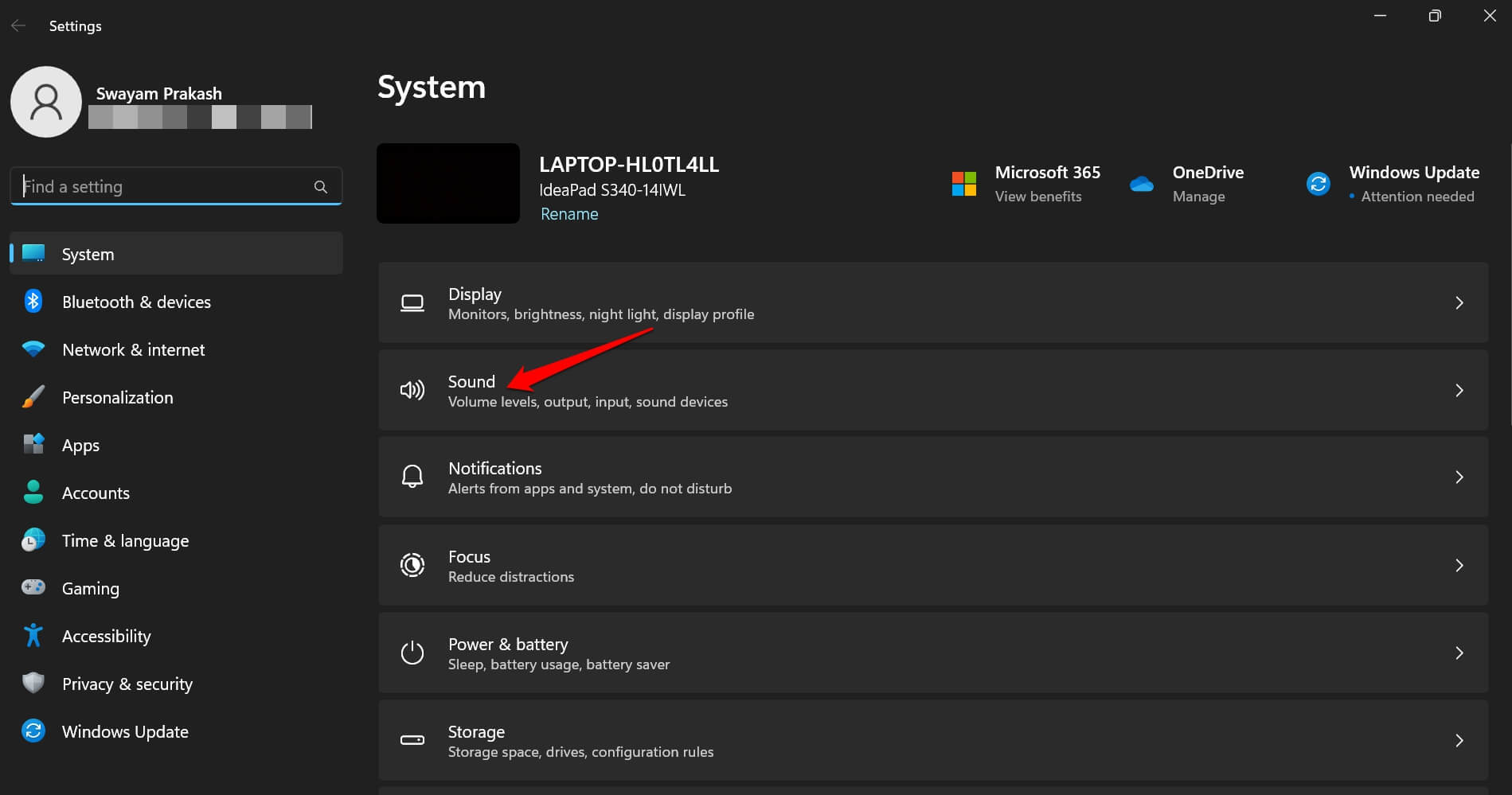This screenshot has width=1512, height=795.
Task: Click the Personalization paintbrush icon
Action: tap(33, 396)
